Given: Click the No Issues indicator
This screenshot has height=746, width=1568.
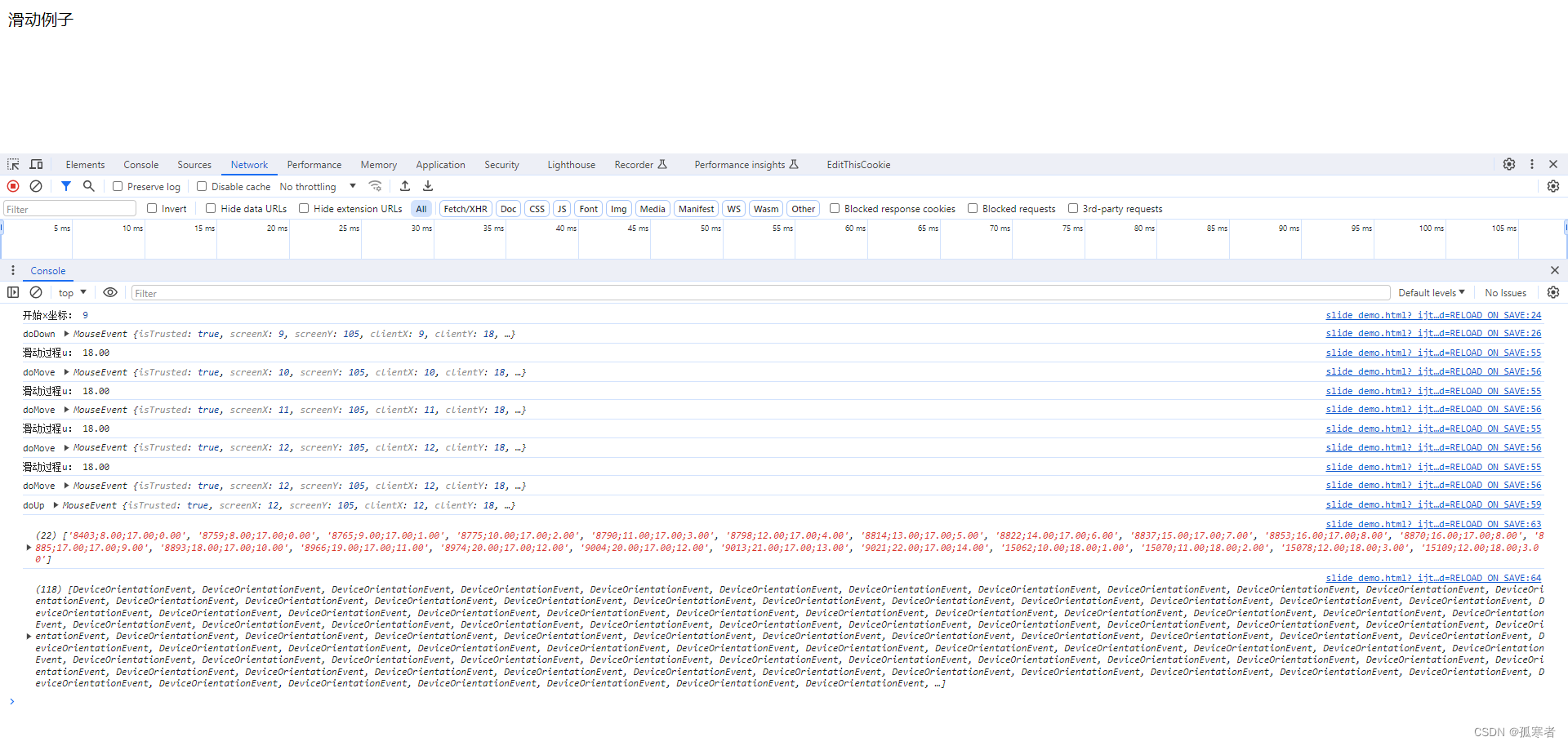Looking at the screenshot, I should click(1505, 292).
